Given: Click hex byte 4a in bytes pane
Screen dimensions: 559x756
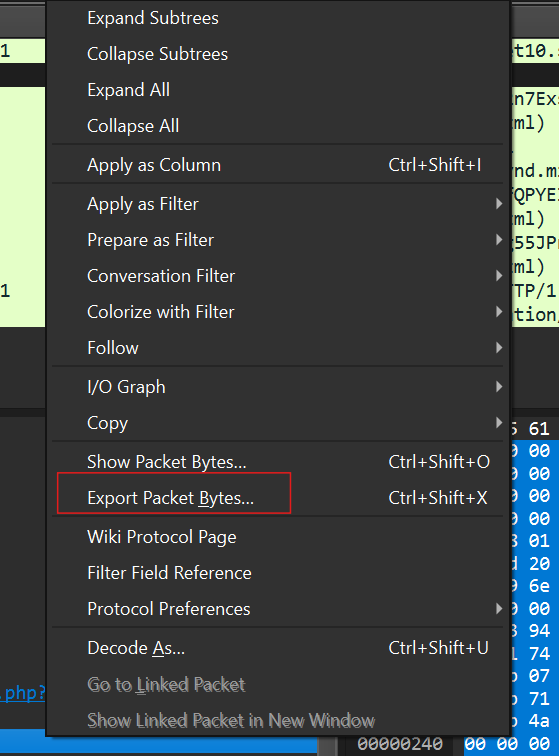Looking at the screenshot, I should click(x=539, y=721).
